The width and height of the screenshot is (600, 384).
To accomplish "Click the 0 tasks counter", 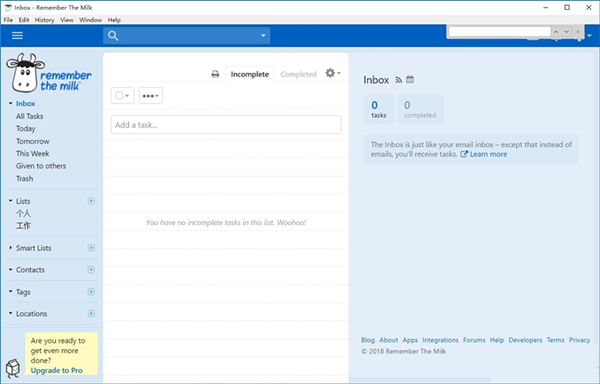I will [x=379, y=109].
